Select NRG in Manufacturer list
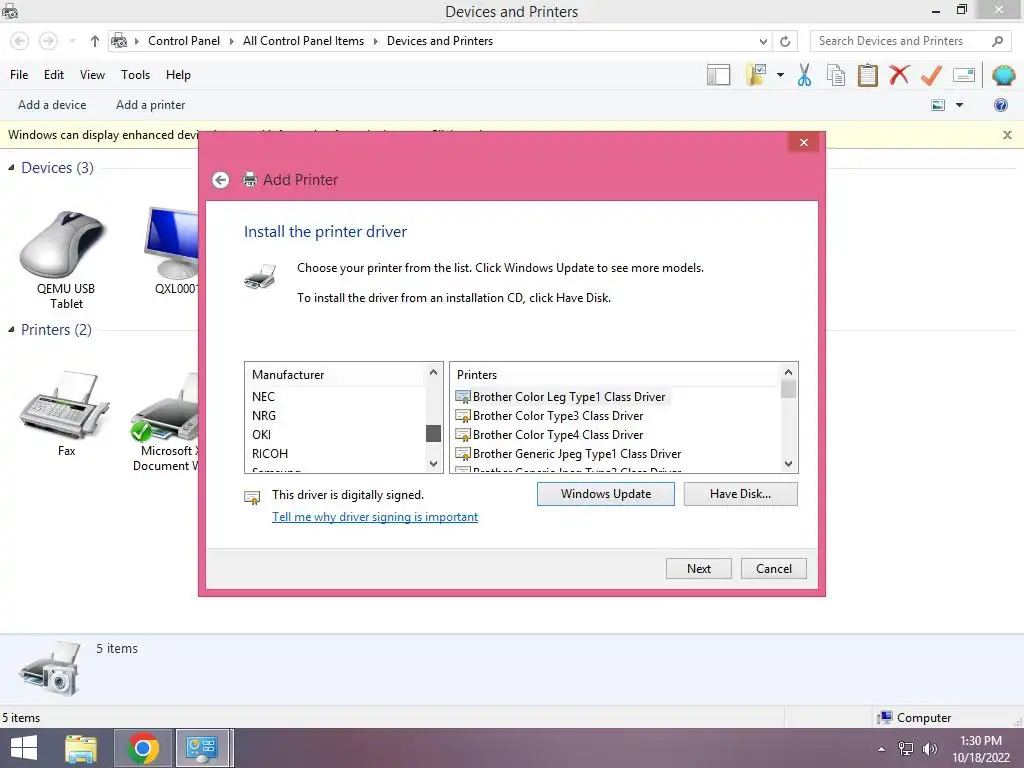Viewport: 1024px width, 768px height. click(264, 416)
